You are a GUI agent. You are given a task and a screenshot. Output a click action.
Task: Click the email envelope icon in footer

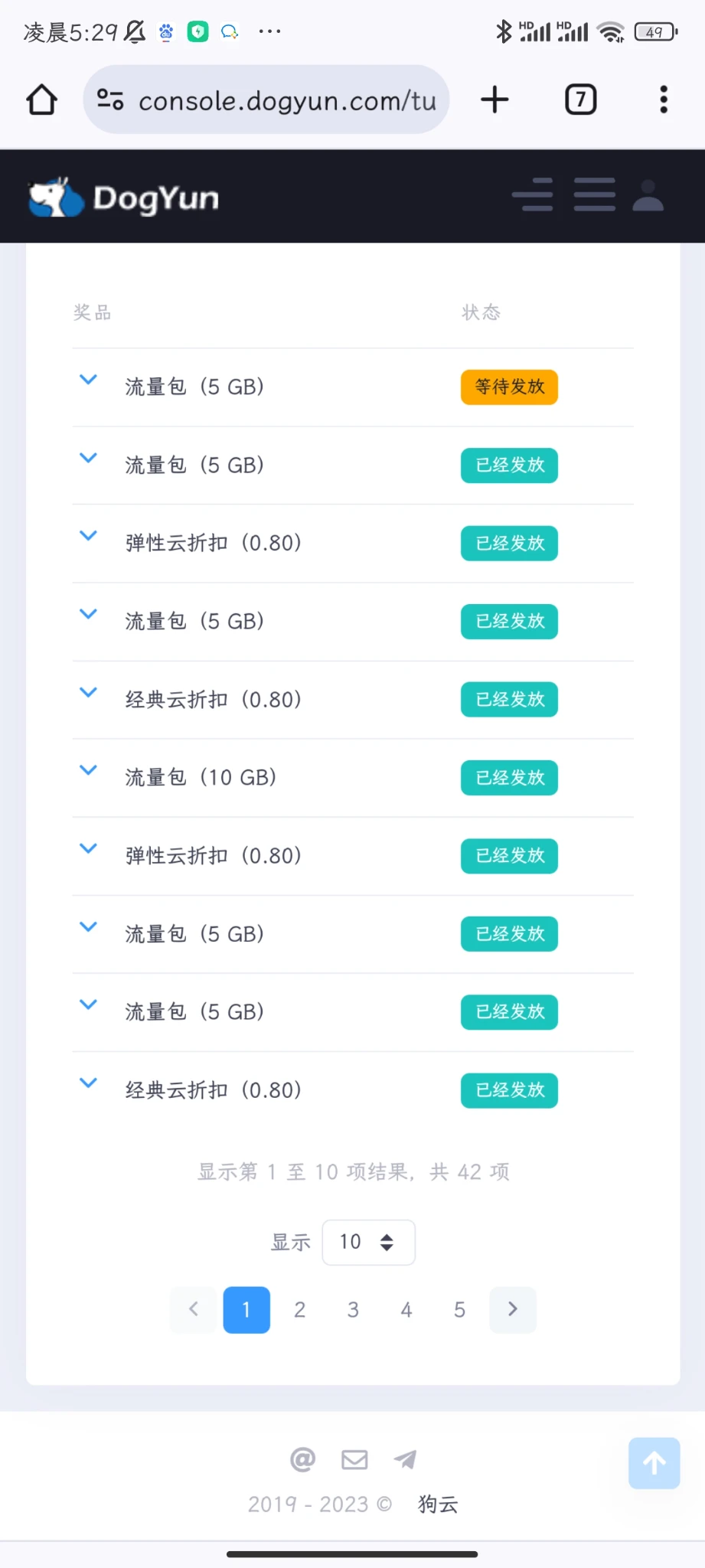click(354, 1459)
